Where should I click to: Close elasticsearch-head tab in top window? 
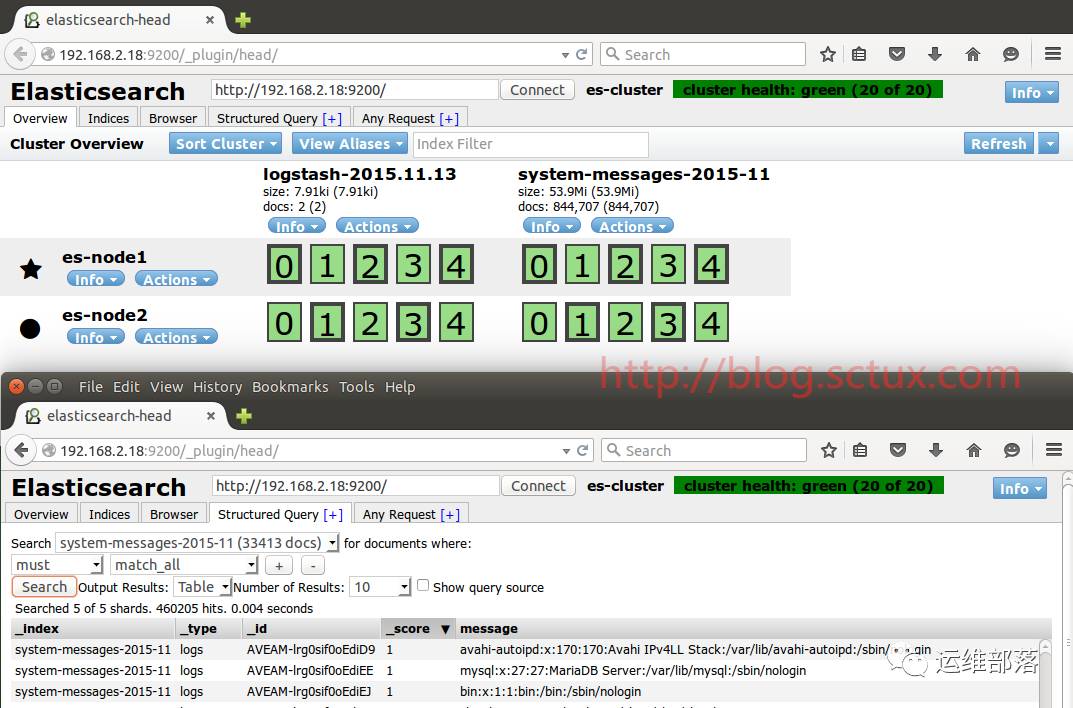point(210,20)
